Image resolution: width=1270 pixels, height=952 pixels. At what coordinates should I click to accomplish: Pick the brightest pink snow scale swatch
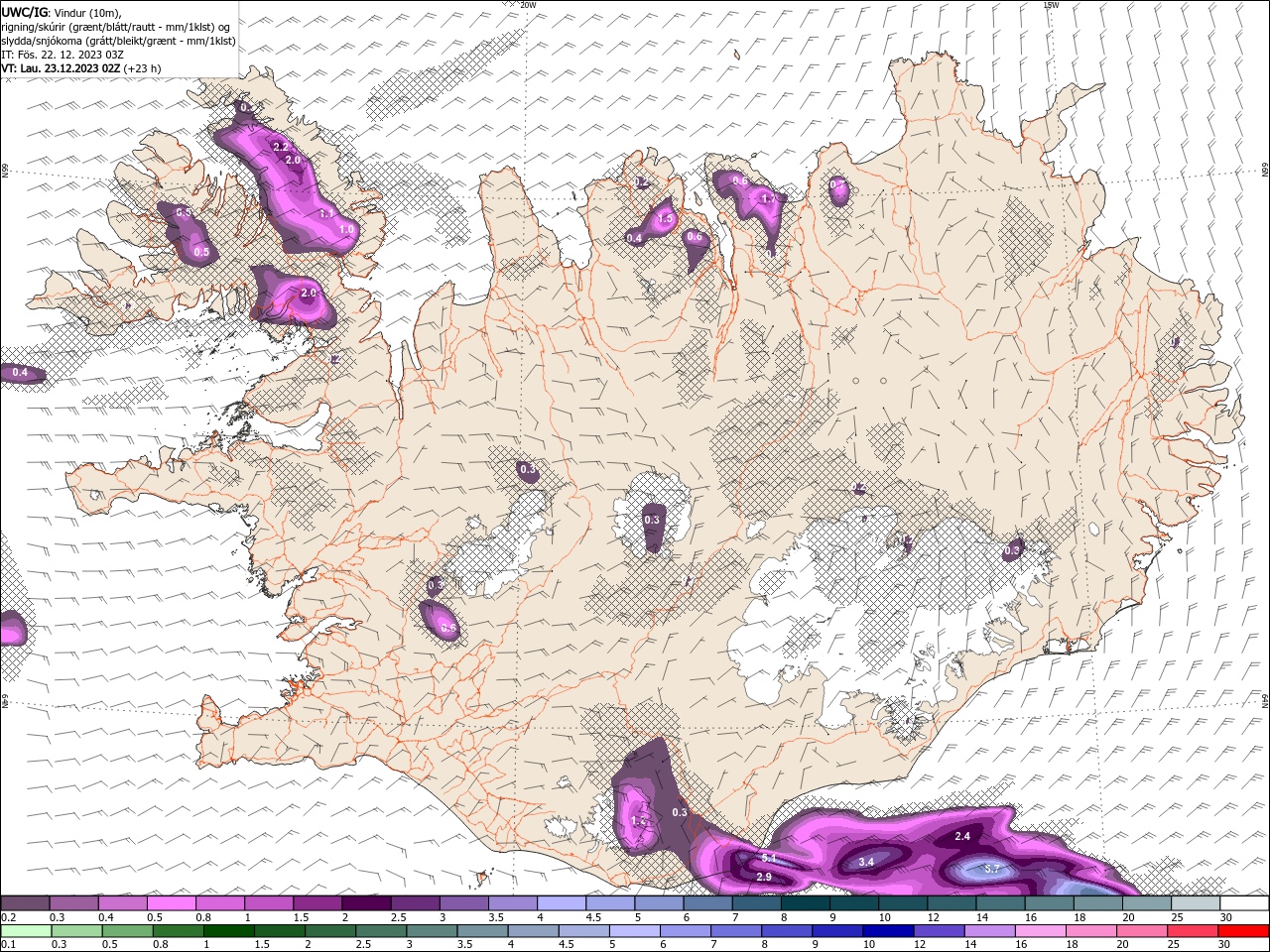(171, 903)
